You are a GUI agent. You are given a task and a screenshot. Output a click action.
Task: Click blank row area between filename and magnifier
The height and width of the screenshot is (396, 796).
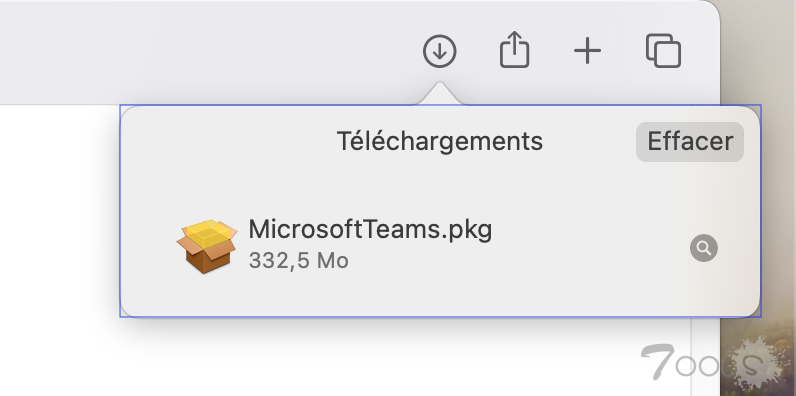click(589, 248)
